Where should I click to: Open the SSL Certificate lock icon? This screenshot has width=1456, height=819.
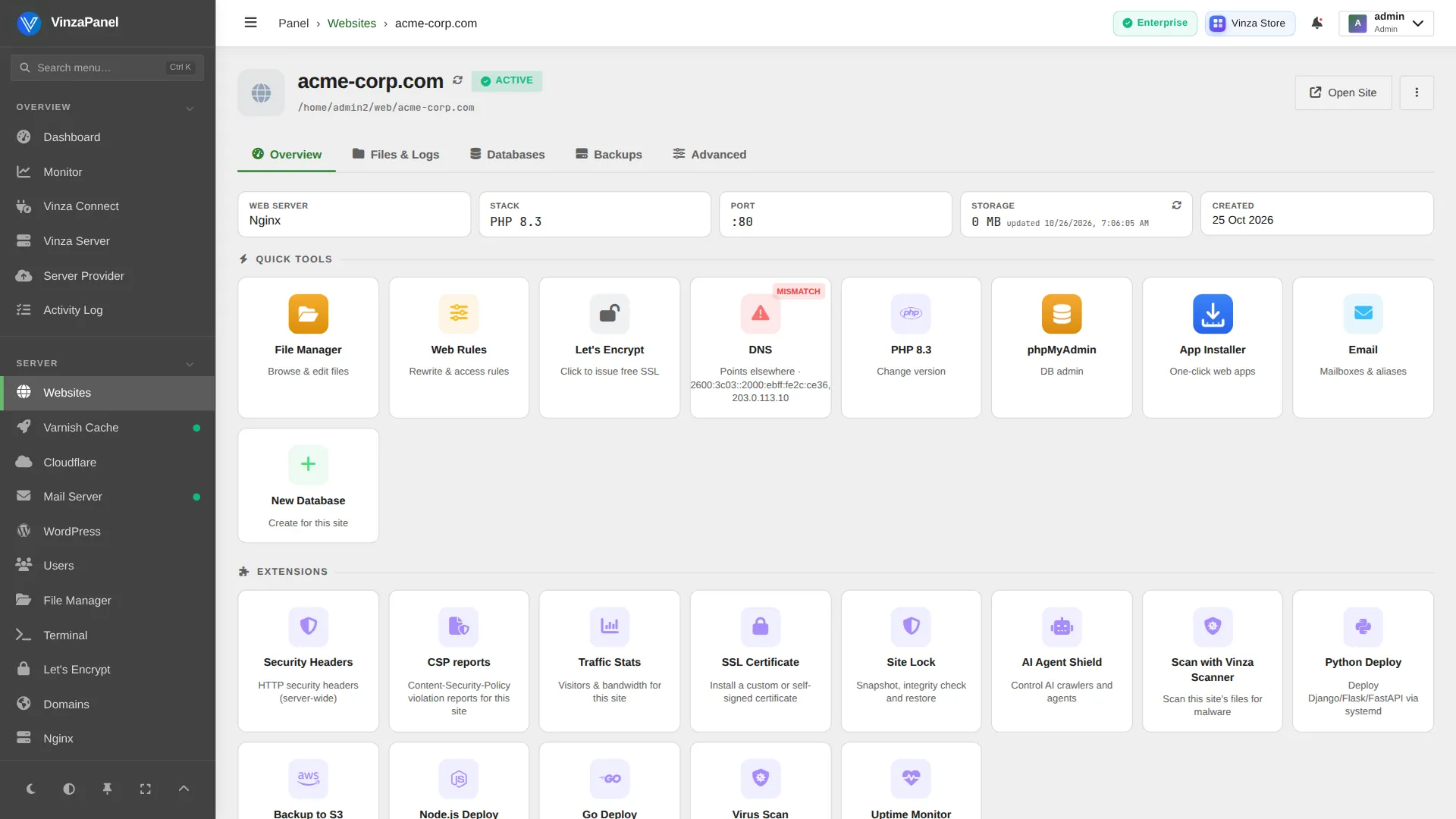point(760,626)
